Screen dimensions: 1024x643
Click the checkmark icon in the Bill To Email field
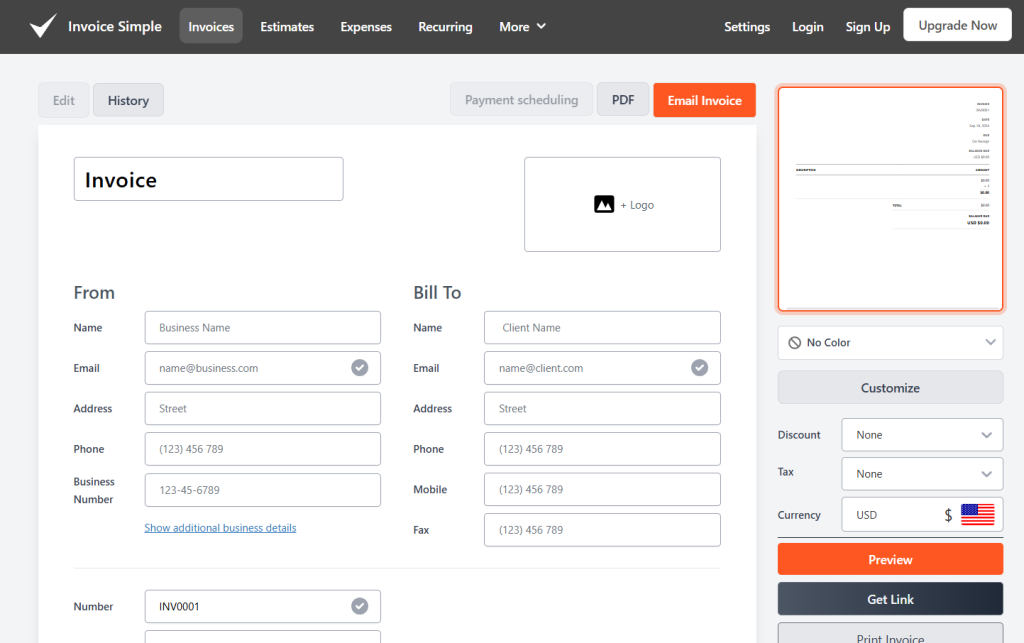click(699, 368)
